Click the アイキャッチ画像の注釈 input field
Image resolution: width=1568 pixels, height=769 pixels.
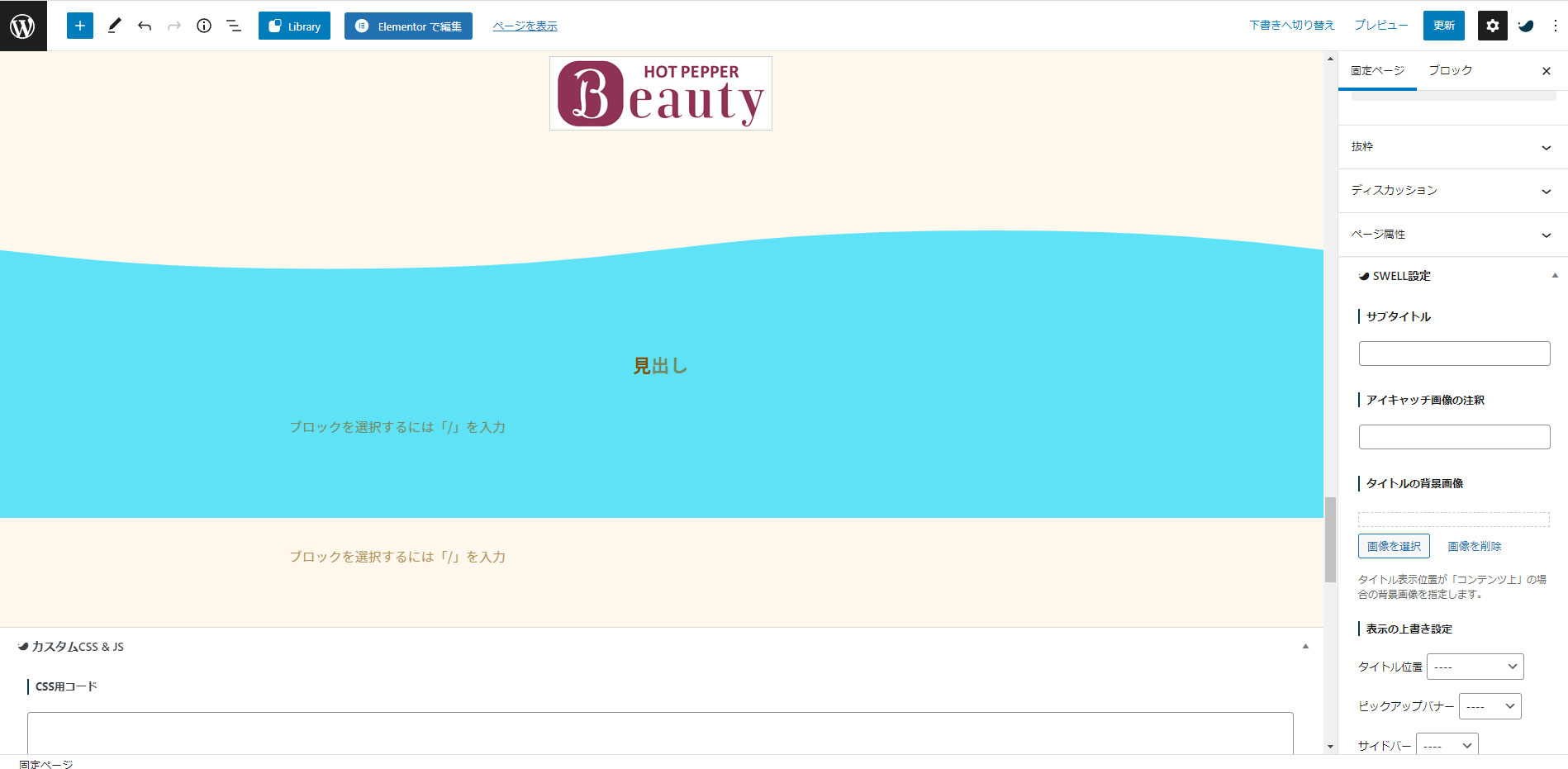pos(1454,437)
